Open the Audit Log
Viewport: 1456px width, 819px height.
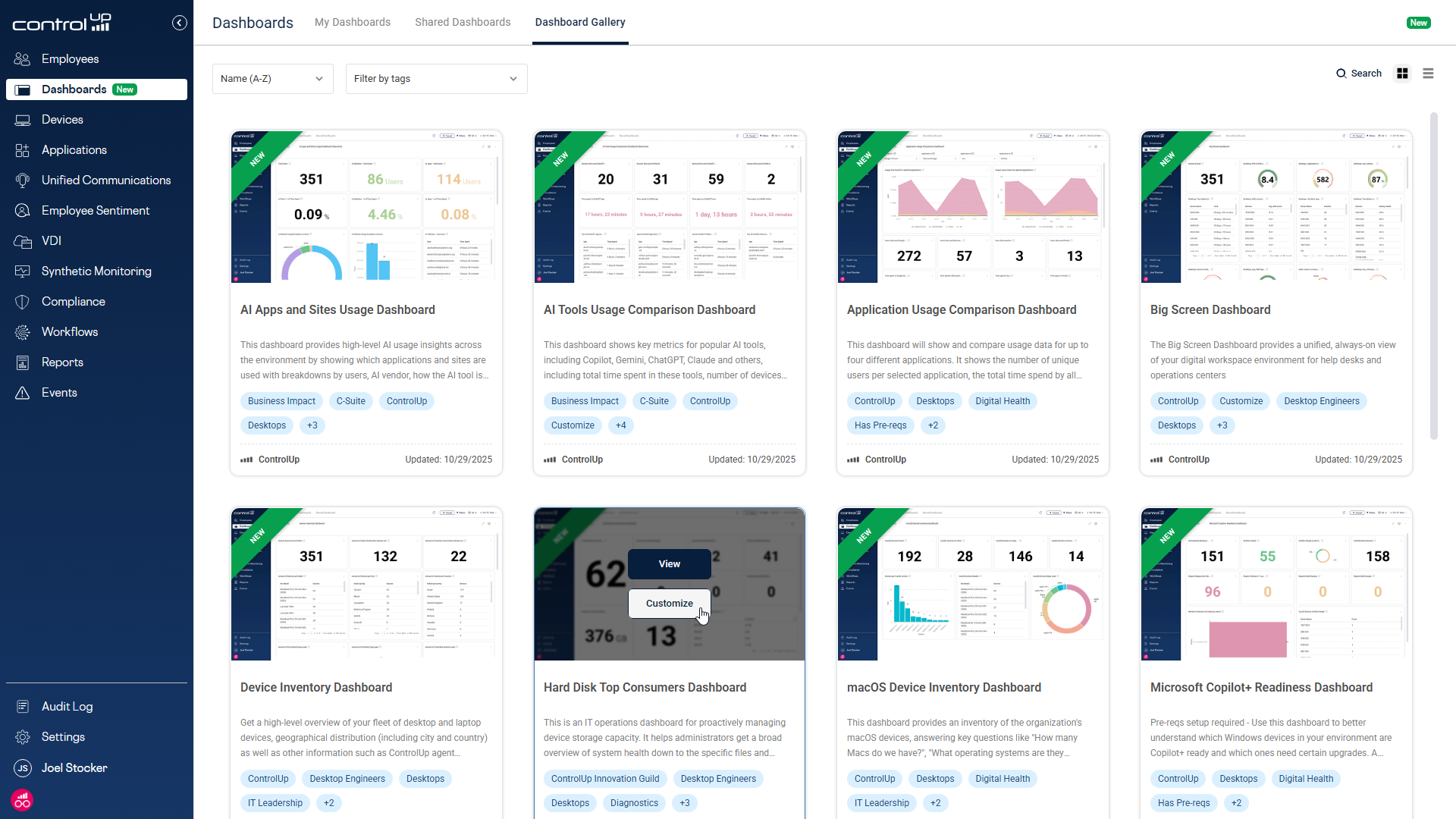click(66, 706)
